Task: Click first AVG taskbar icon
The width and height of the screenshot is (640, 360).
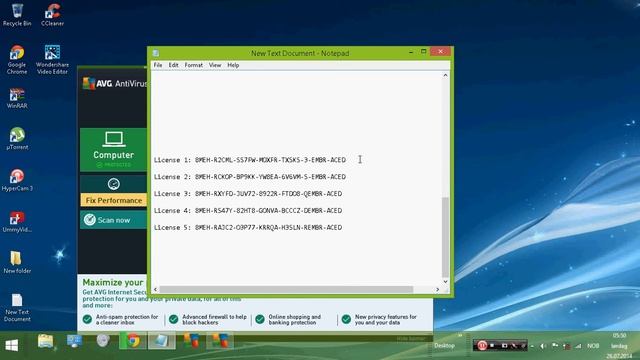Action: tap(191, 341)
